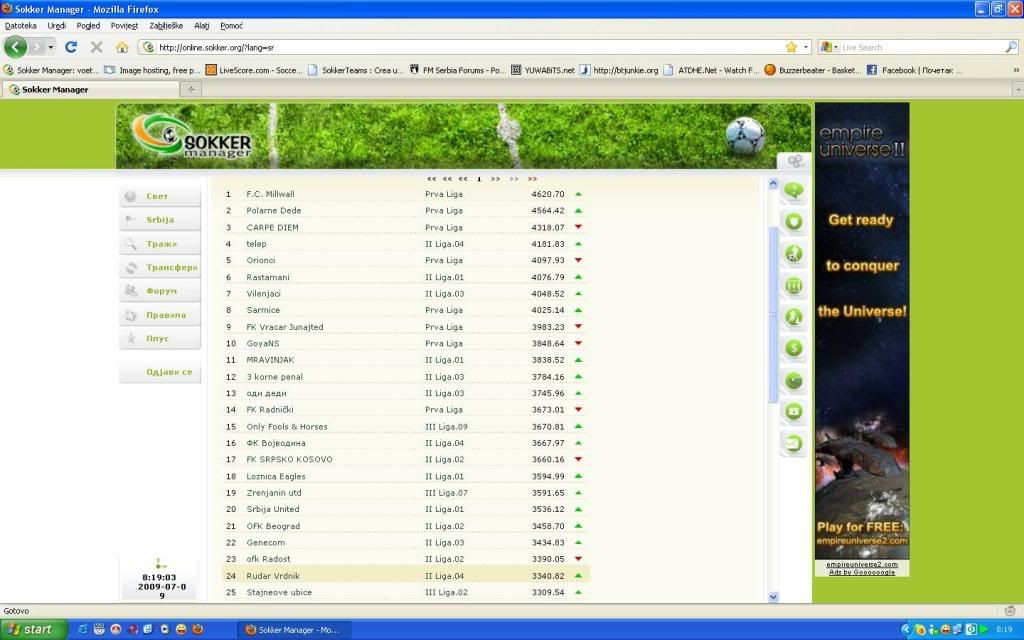Open the Alati menu
This screenshot has height=640, width=1024.
(x=202, y=25)
